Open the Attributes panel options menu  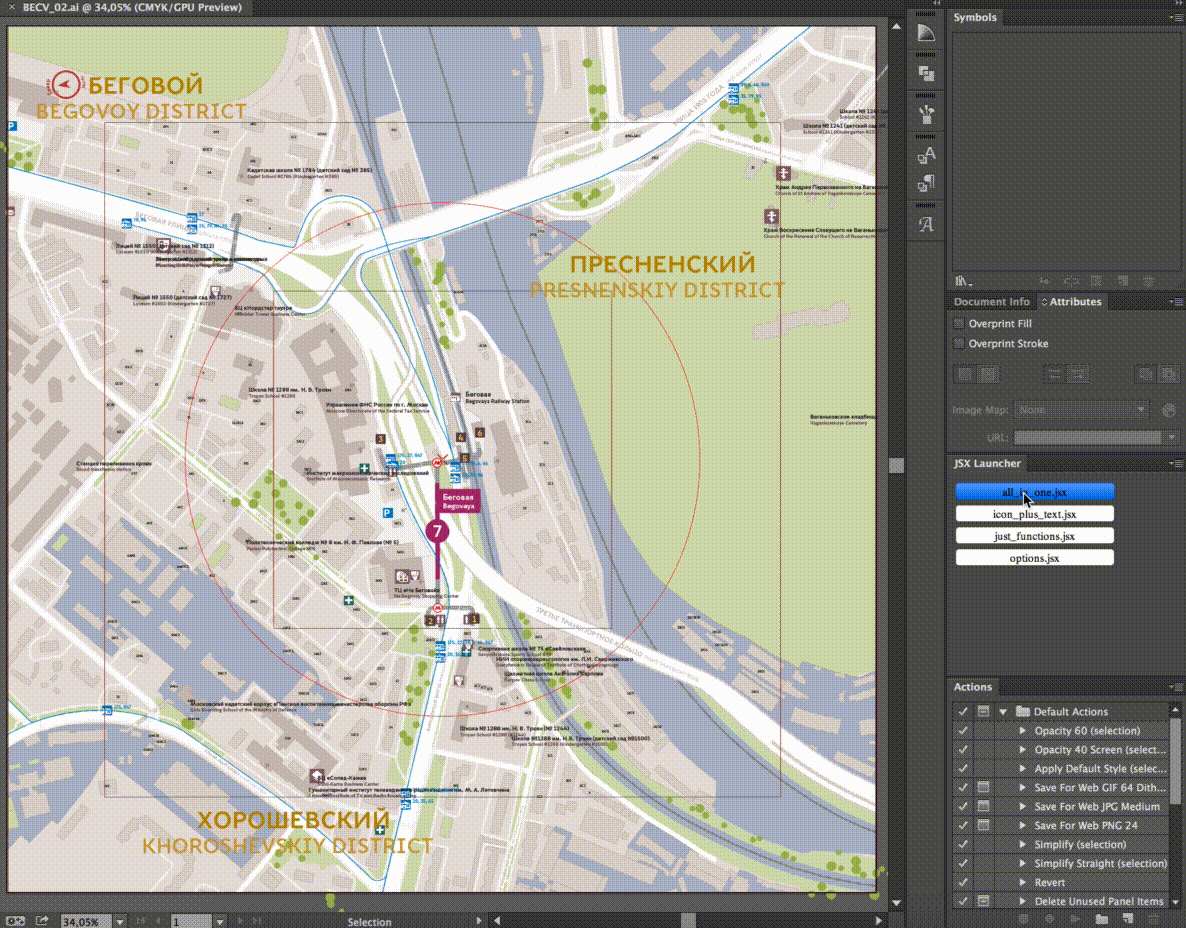tap(1175, 302)
